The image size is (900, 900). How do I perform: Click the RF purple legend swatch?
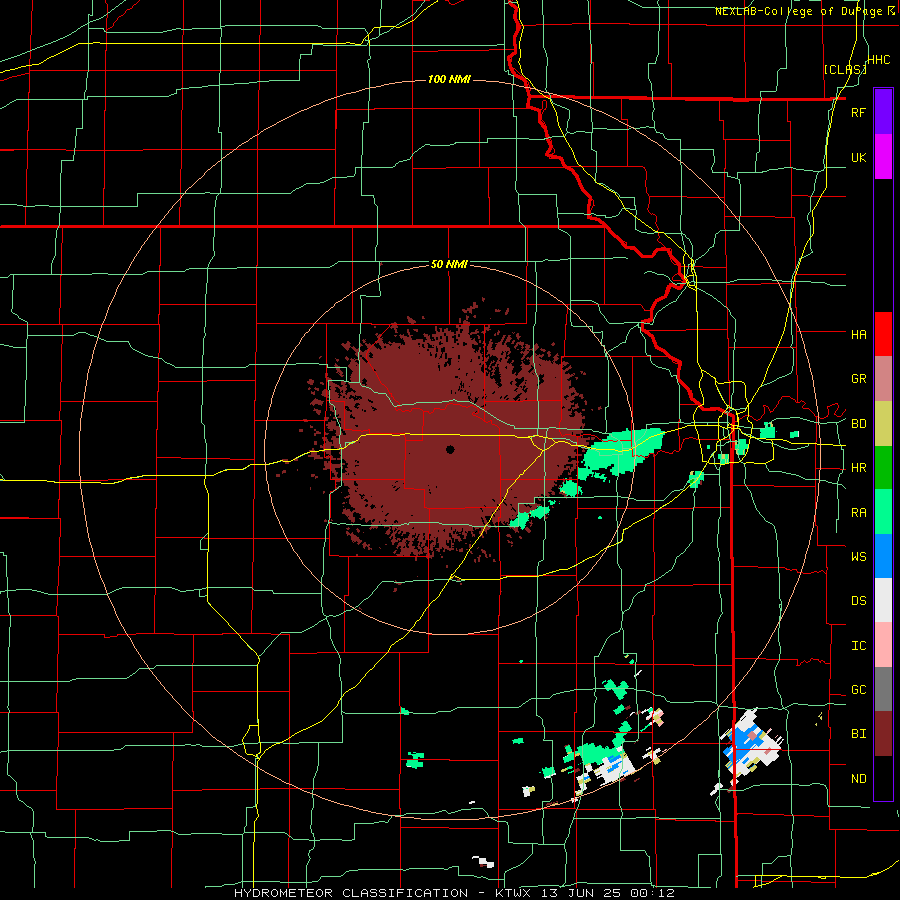[883, 112]
